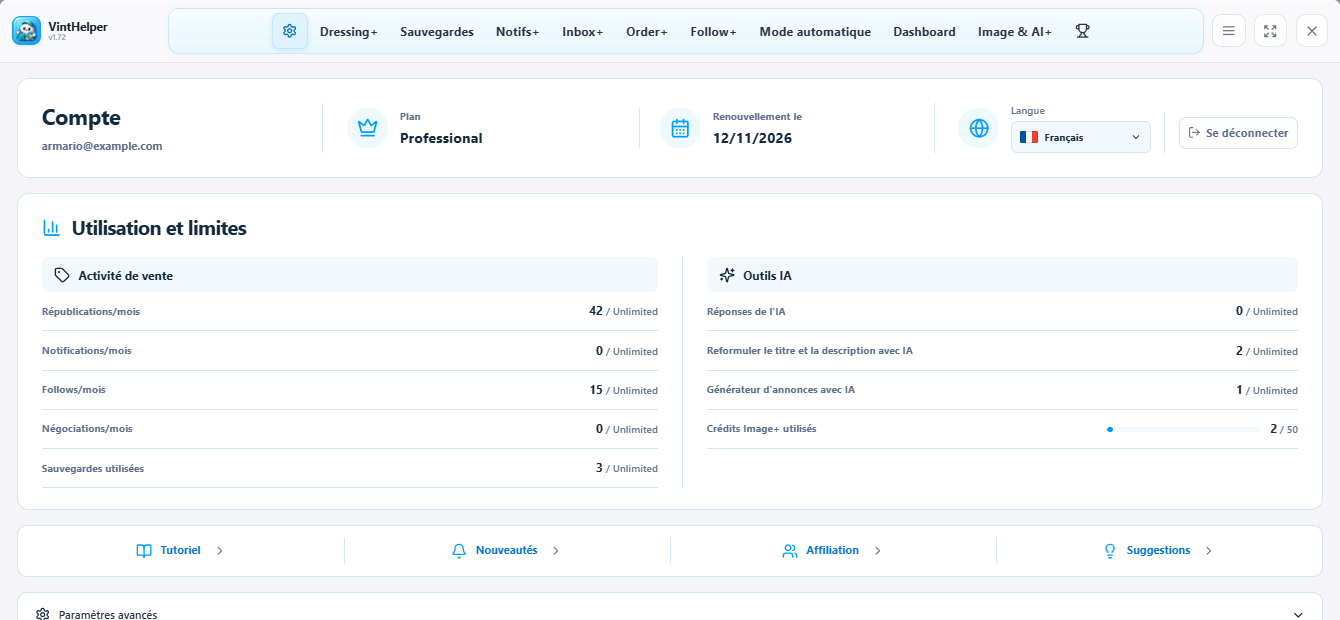This screenshot has width=1340, height=620.
Task: Go to the Image & AI+ tab
Action: 1015,32
